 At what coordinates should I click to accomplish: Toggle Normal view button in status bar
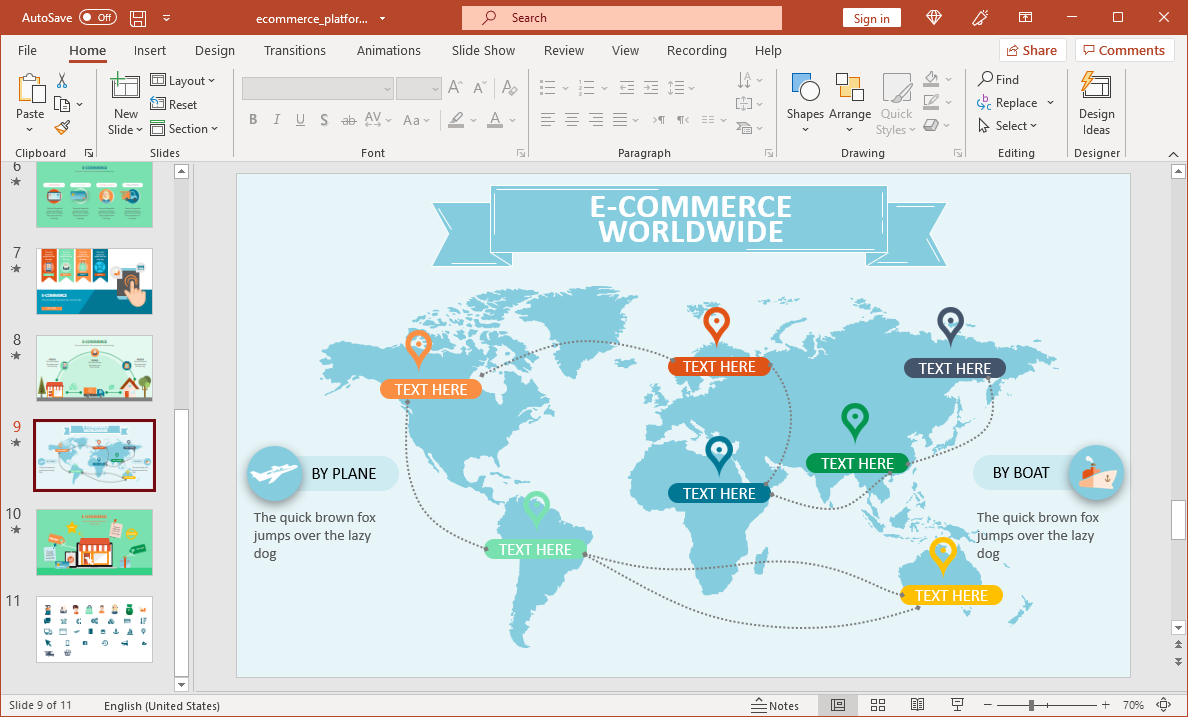coord(838,705)
